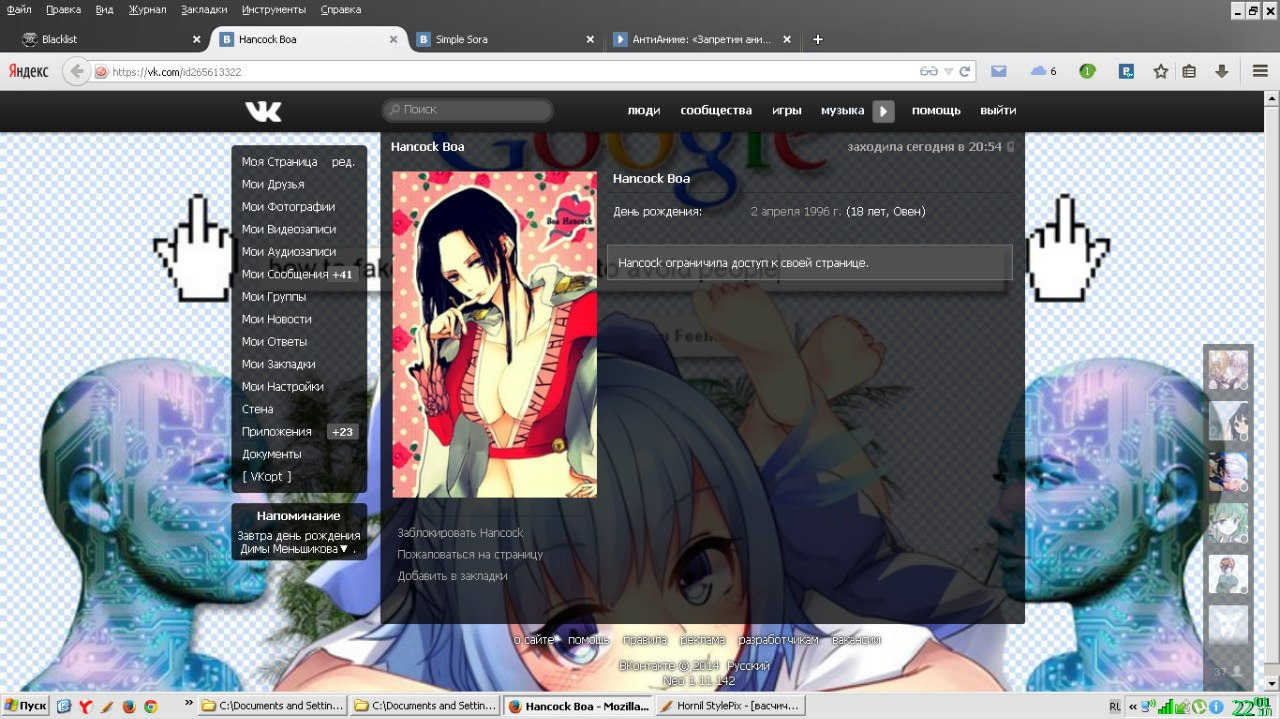Open downloads with the arrow icon
The width and height of the screenshot is (1280, 719).
[x=1221, y=71]
